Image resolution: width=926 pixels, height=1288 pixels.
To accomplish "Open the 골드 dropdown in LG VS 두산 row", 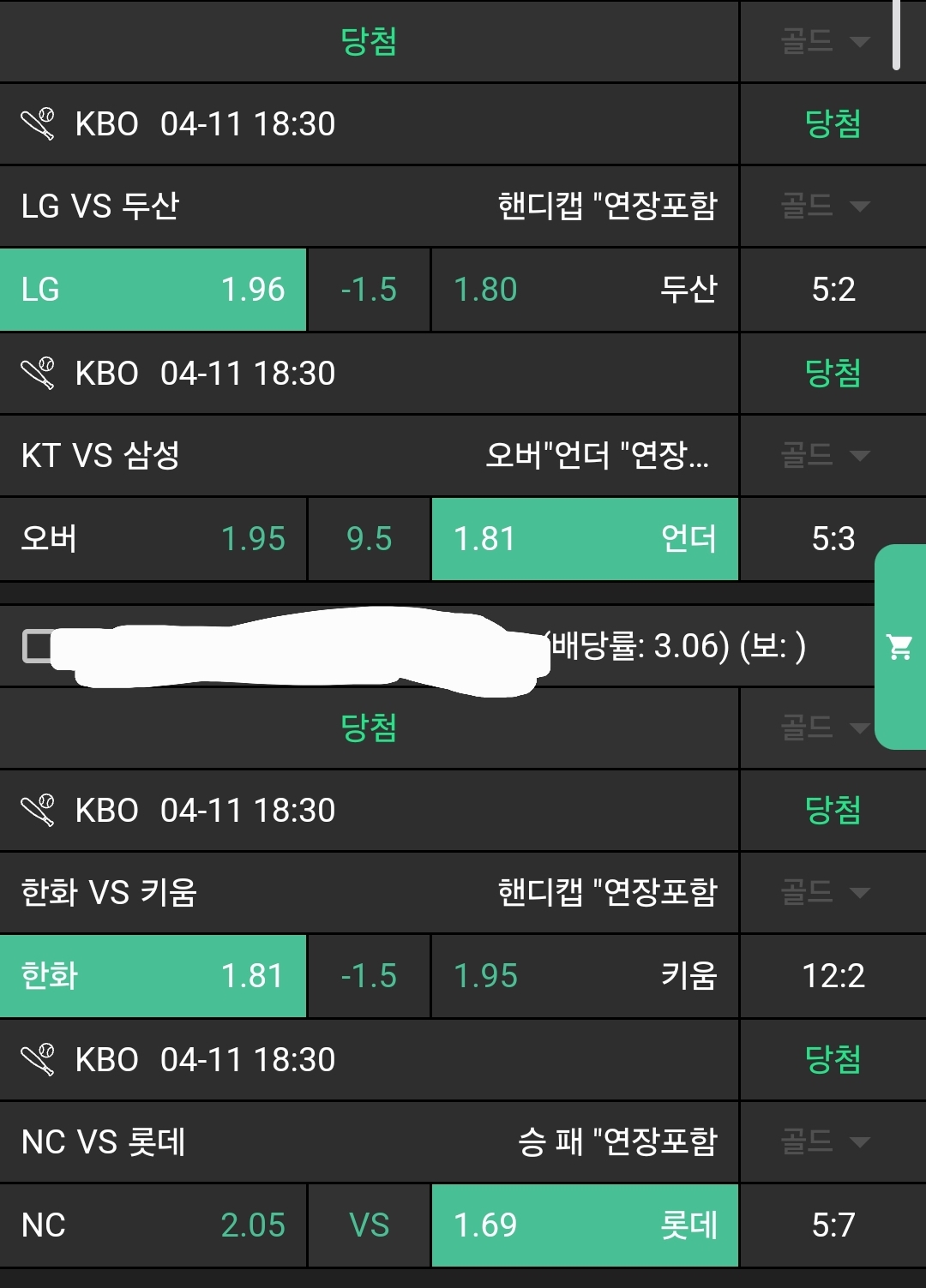I will [x=825, y=206].
